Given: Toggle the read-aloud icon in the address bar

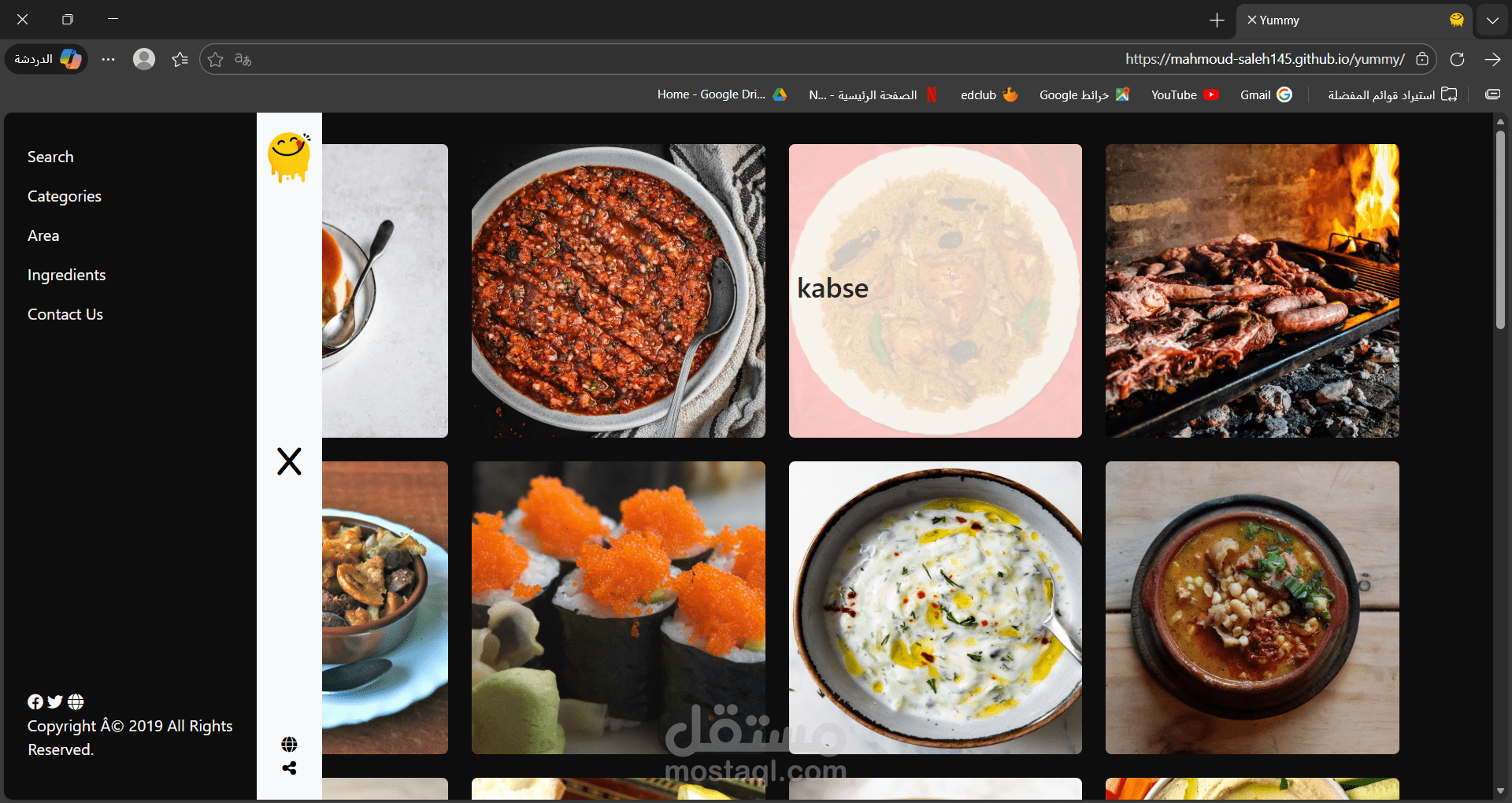Looking at the screenshot, I should pyautogui.click(x=242, y=59).
